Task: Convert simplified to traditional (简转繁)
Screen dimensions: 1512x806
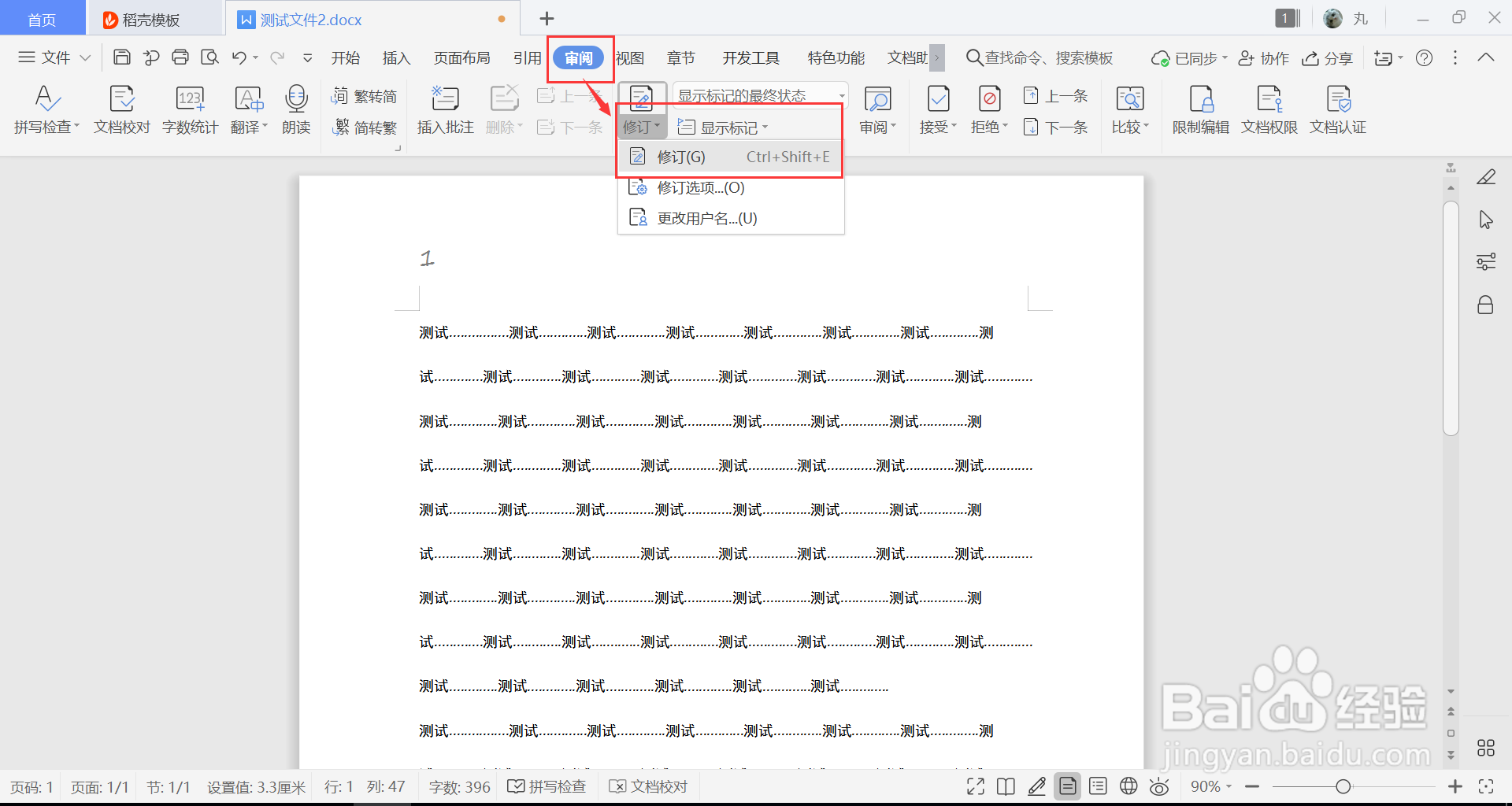Action: [365, 128]
